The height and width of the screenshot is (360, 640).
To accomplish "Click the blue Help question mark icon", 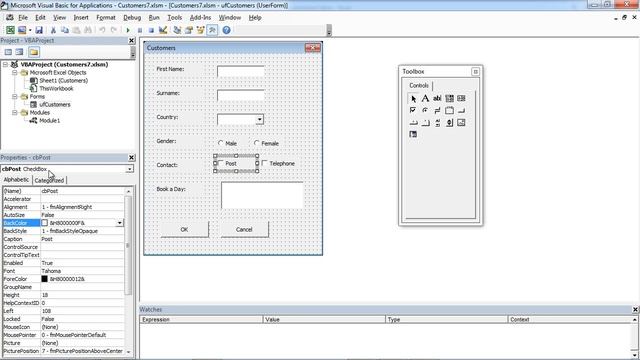I will (227, 30).
